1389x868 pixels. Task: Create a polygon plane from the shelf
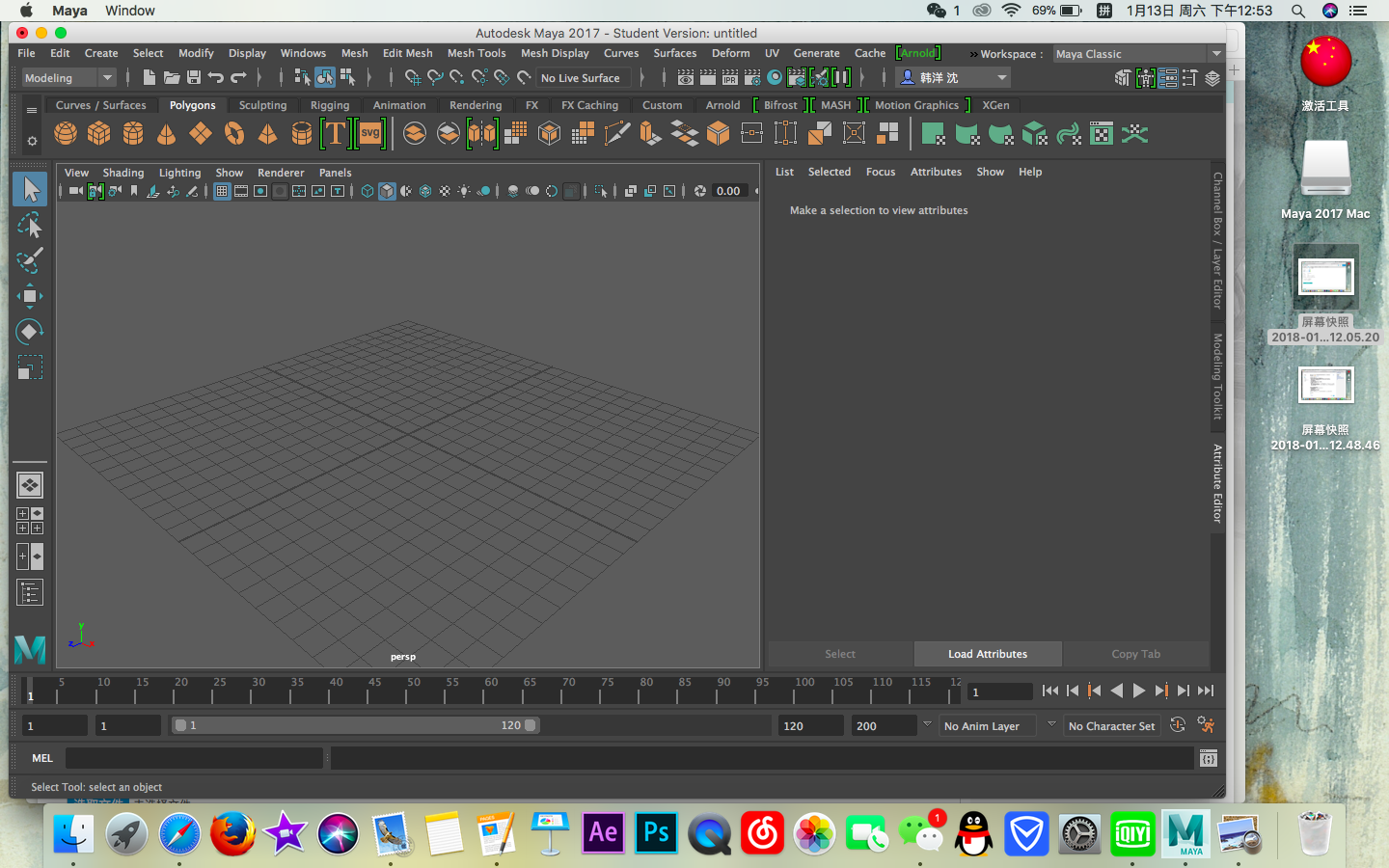[200, 133]
